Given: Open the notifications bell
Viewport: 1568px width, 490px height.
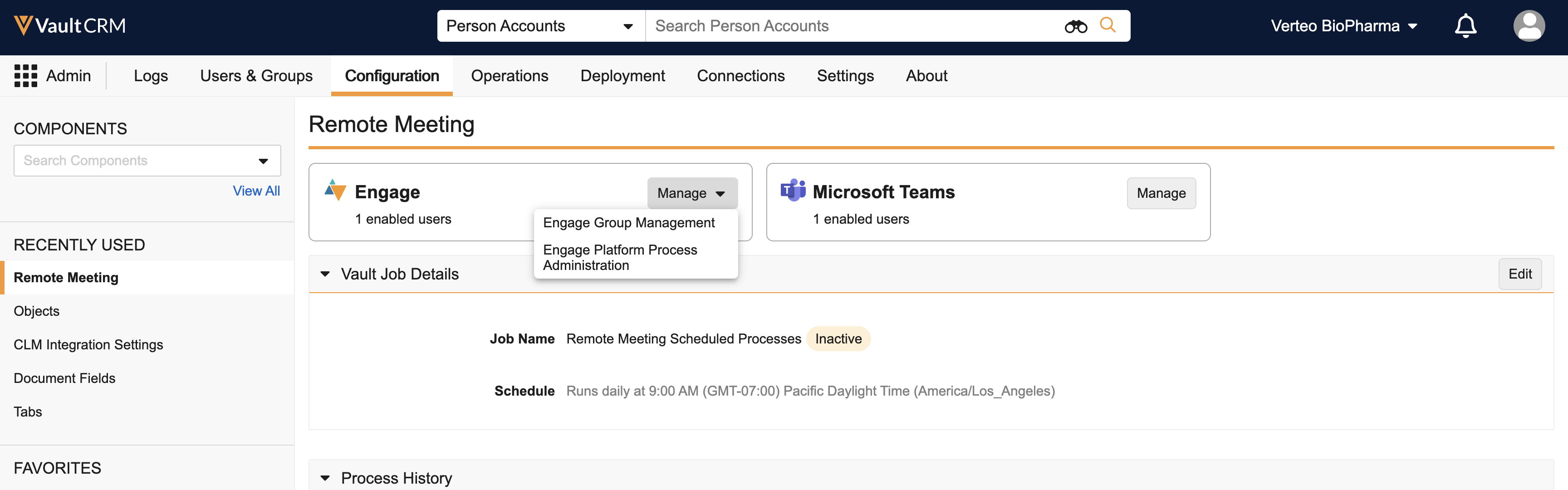Looking at the screenshot, I should [1465, 25].
